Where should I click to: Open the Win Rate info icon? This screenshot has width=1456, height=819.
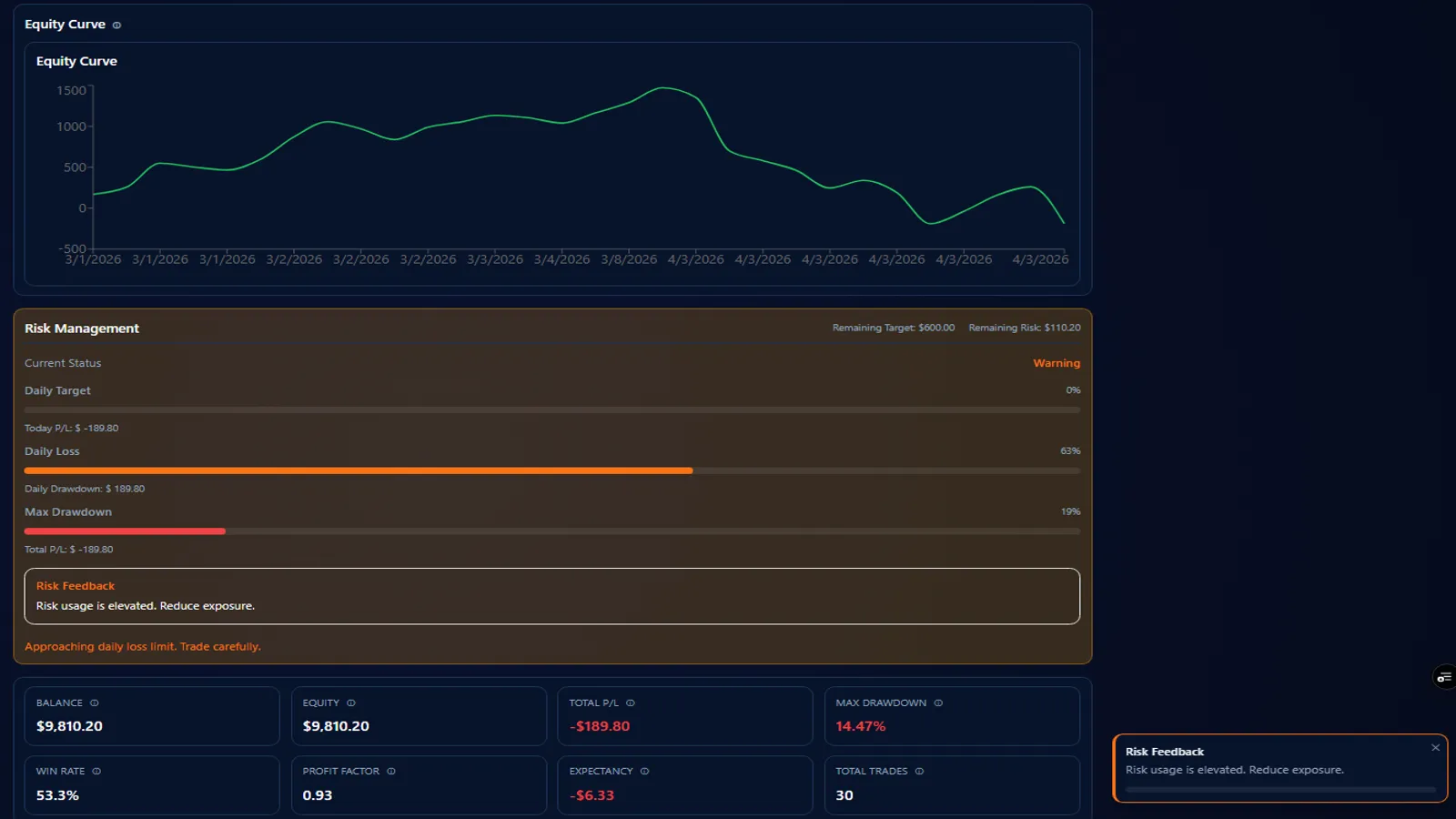click(96, 771)
